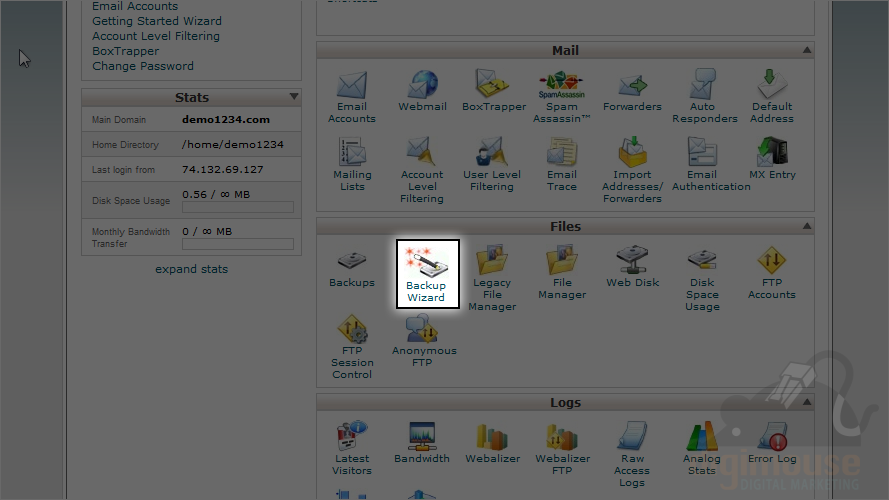Open Account Level Filtering sidebar link
The height and width of the screenshot is (500, 889).
click(x=156, y=36)
